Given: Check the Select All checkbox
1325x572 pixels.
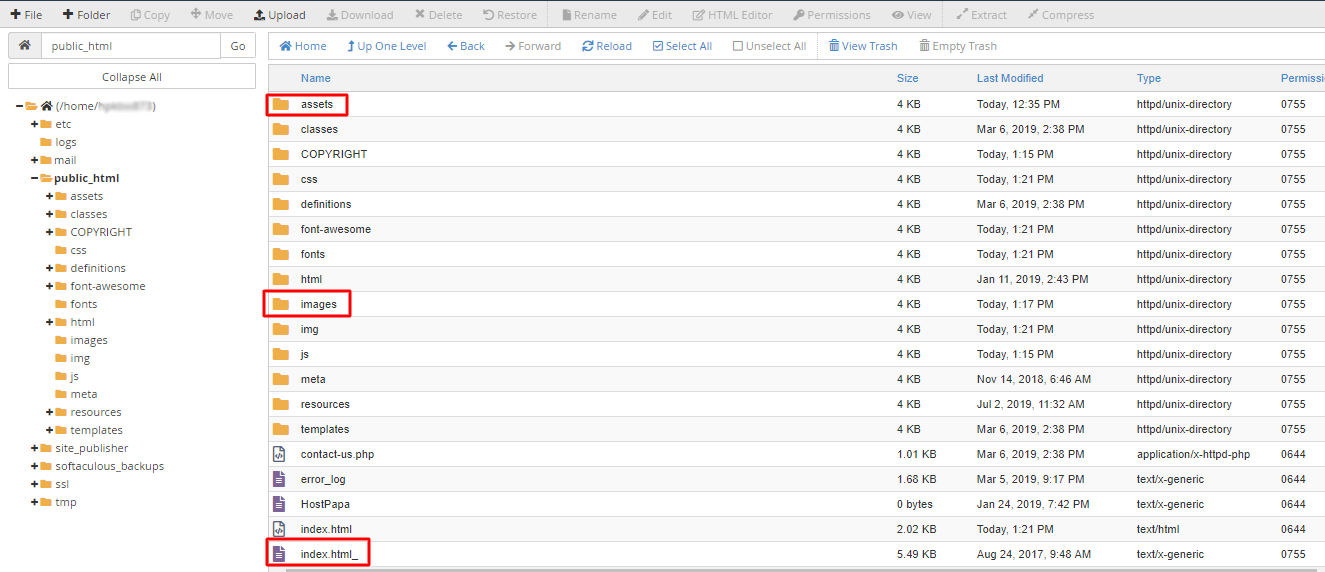Looking at the screenshot, I should coord(658,46).
